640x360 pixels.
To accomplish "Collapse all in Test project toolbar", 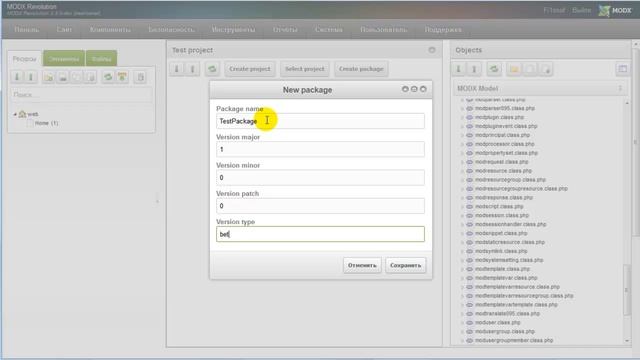I will [x=193, y=69].
